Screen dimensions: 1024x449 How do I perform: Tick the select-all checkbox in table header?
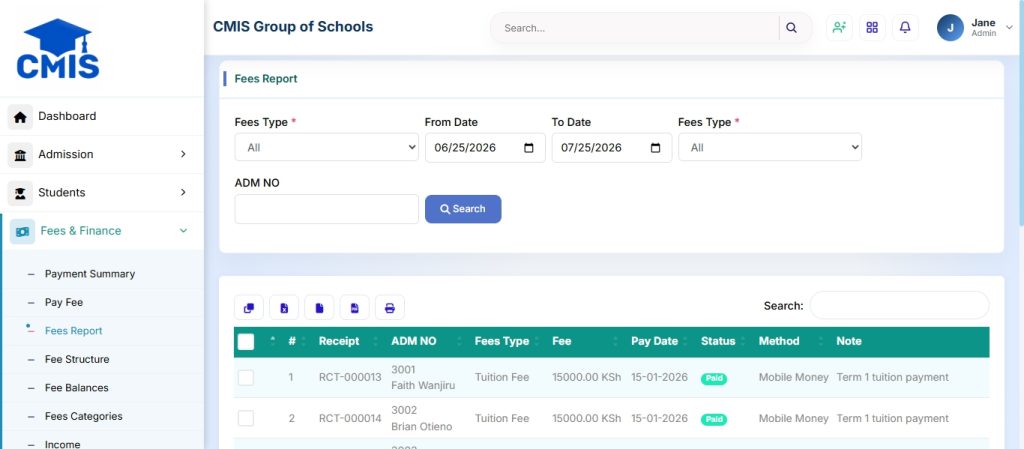coord(246,341)
